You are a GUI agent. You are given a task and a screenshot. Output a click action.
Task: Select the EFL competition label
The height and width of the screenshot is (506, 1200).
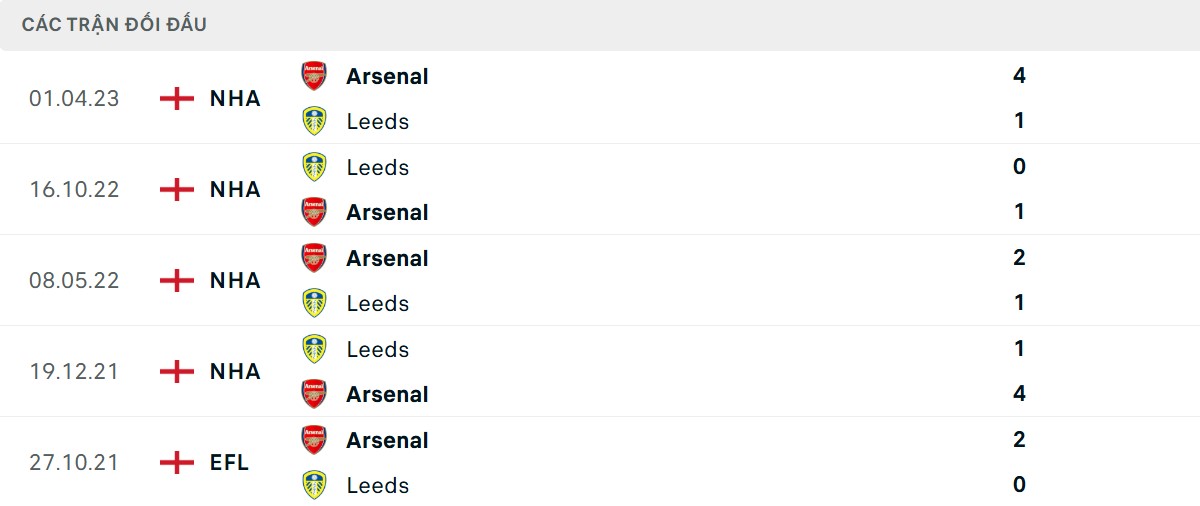[x=230, y=462]
